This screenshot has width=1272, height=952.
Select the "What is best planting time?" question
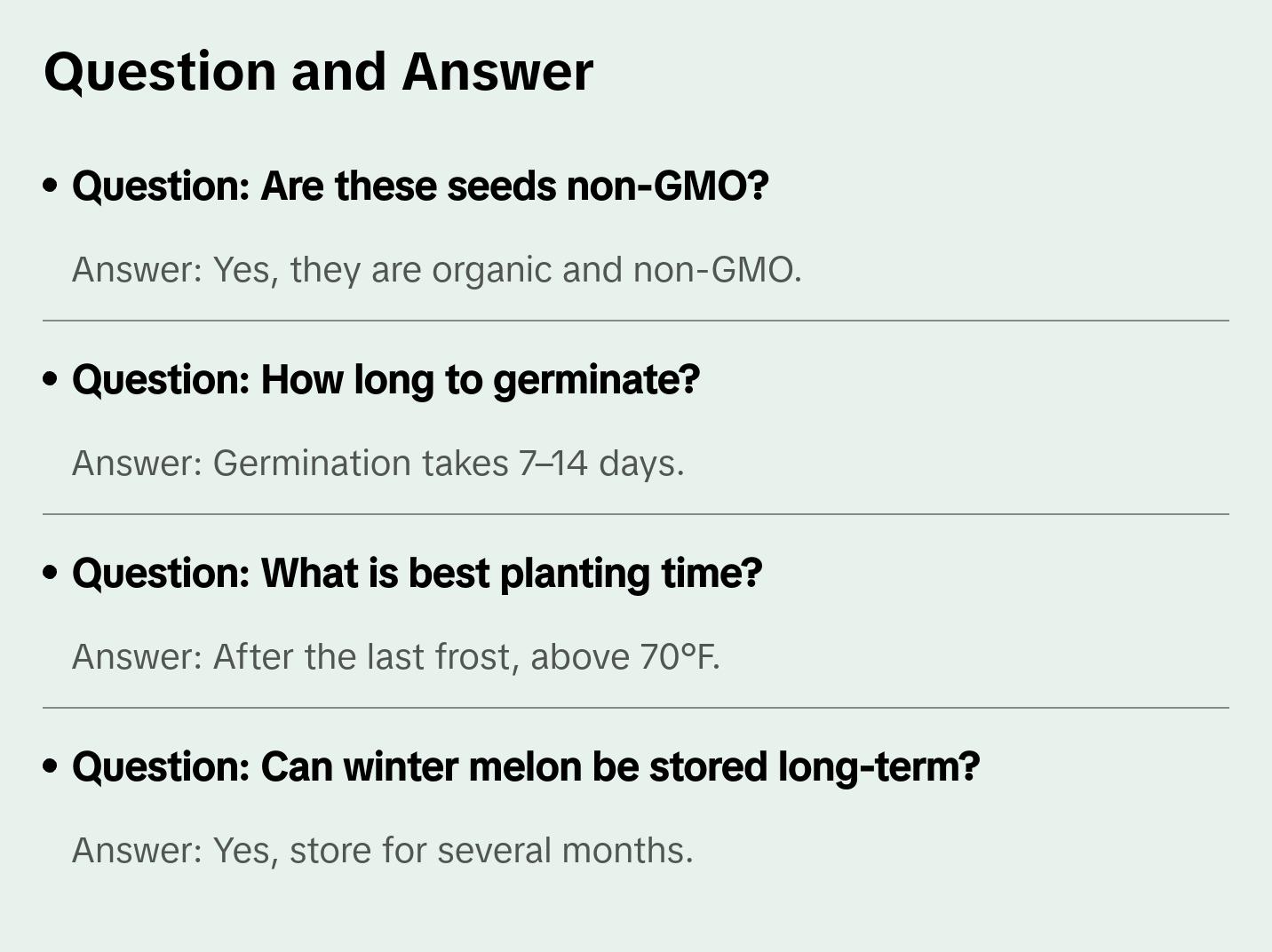417,574
